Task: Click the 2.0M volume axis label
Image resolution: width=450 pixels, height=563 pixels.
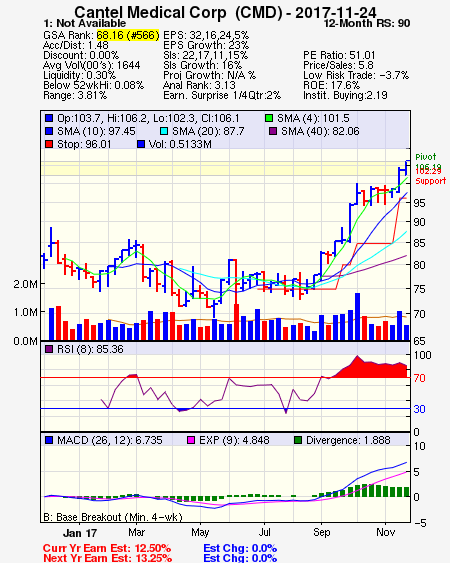Action: tap(25, 284)
